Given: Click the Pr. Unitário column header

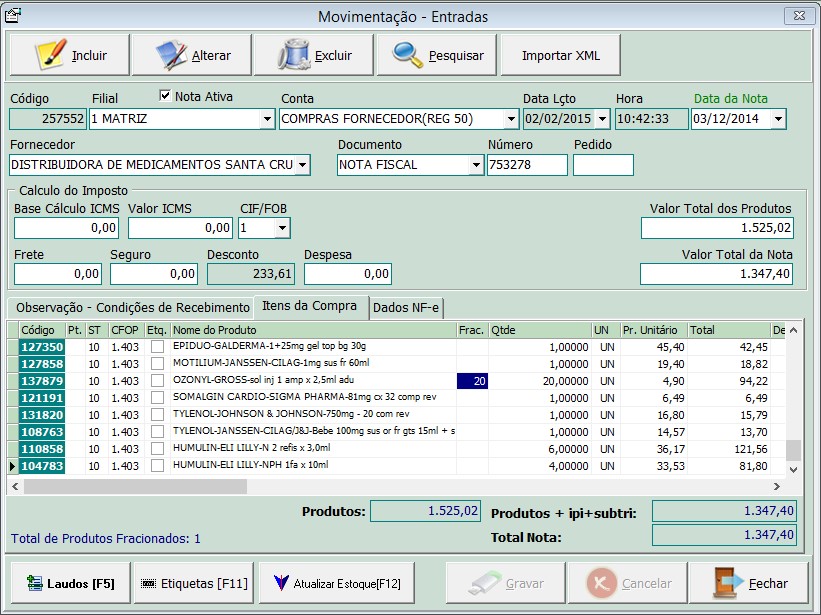Looking at the screenshot, I should point(653,330).
